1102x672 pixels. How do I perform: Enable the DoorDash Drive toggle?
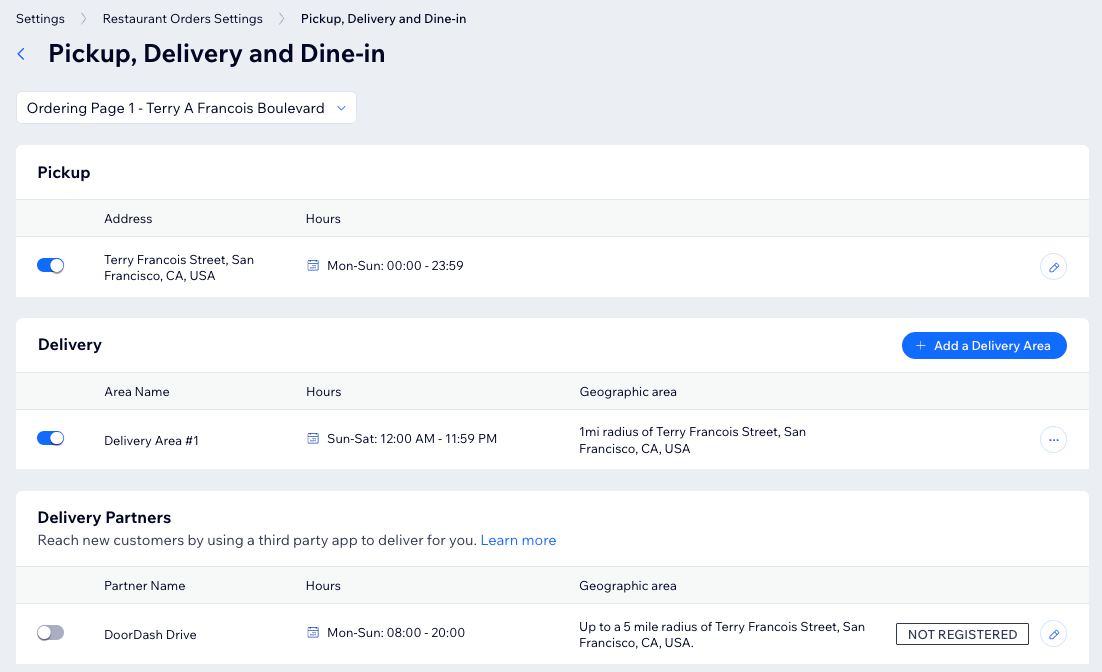50,633
